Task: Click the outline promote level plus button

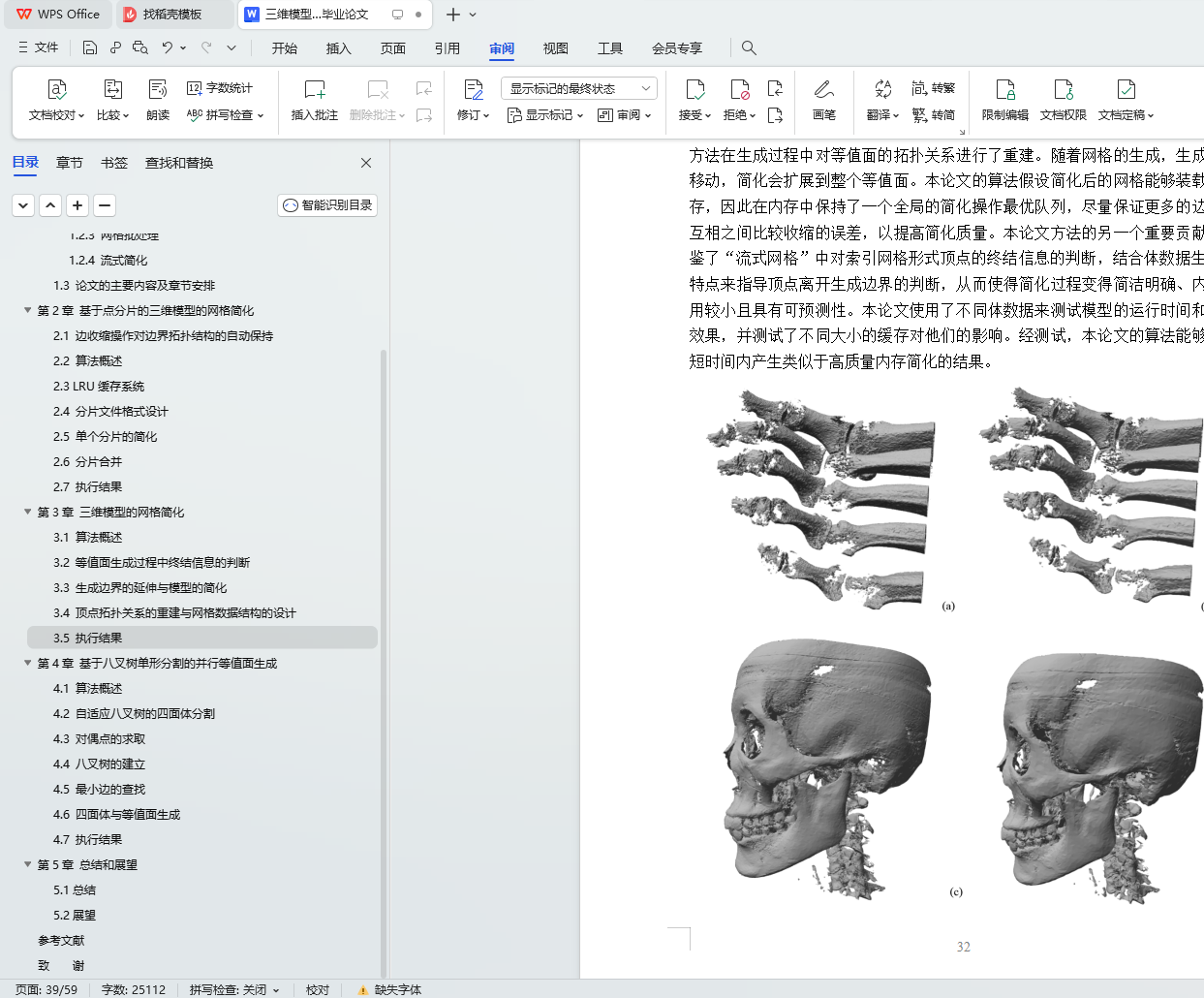Action: [x=77, y=205]
